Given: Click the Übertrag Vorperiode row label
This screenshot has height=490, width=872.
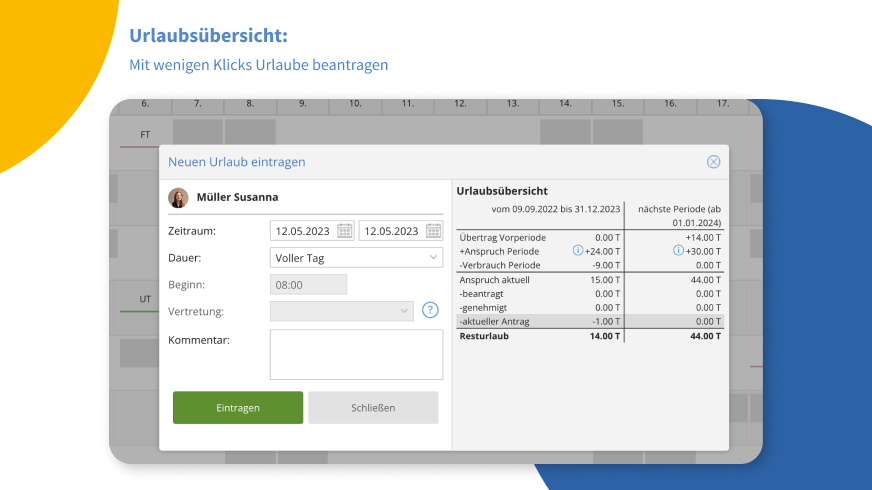Looking at the screenshot, I should coord(503,237).
